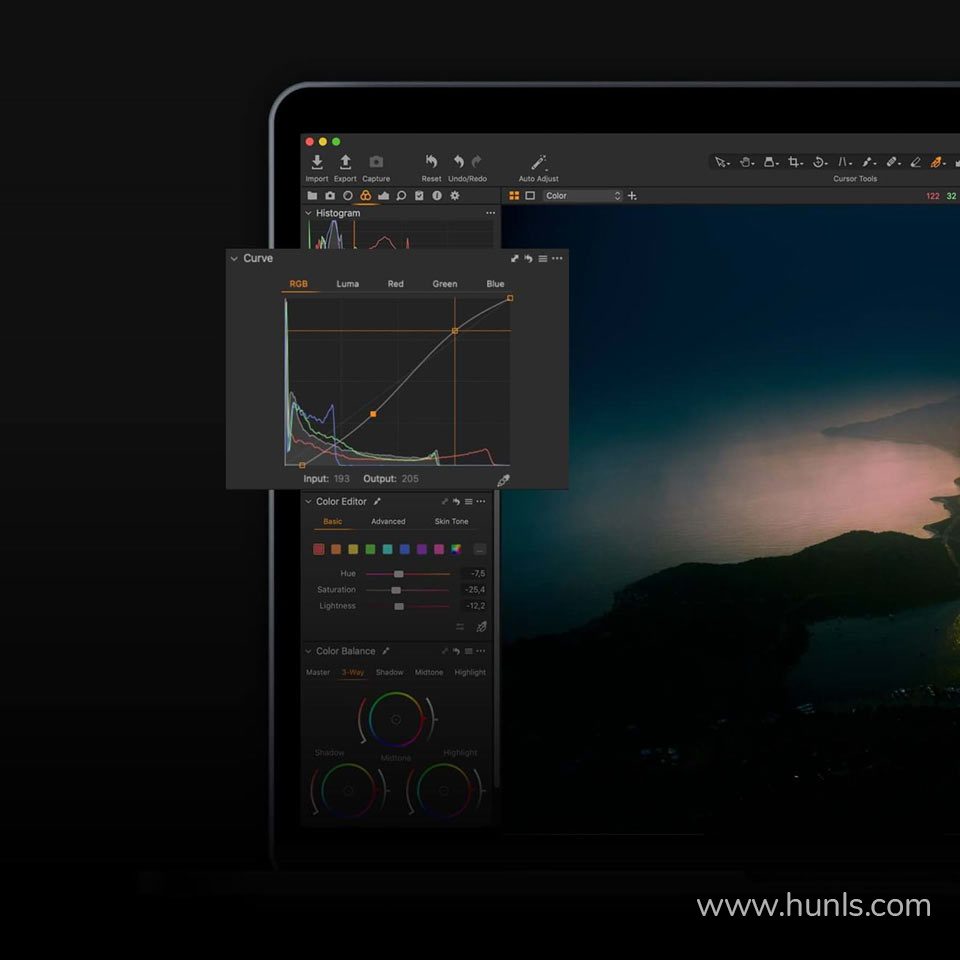Collapse the Color Editor panel

308,501
